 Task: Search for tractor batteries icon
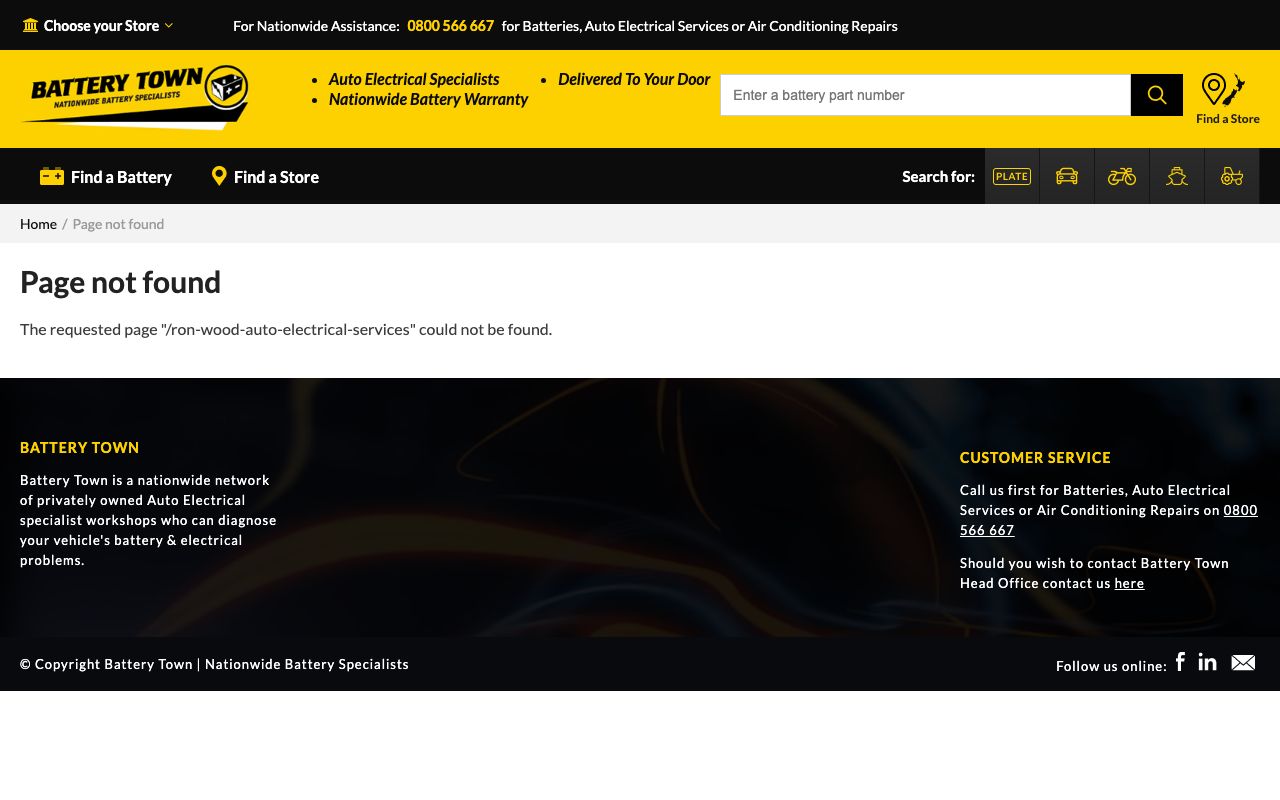pyautogui.click(x=1232, y=176)
